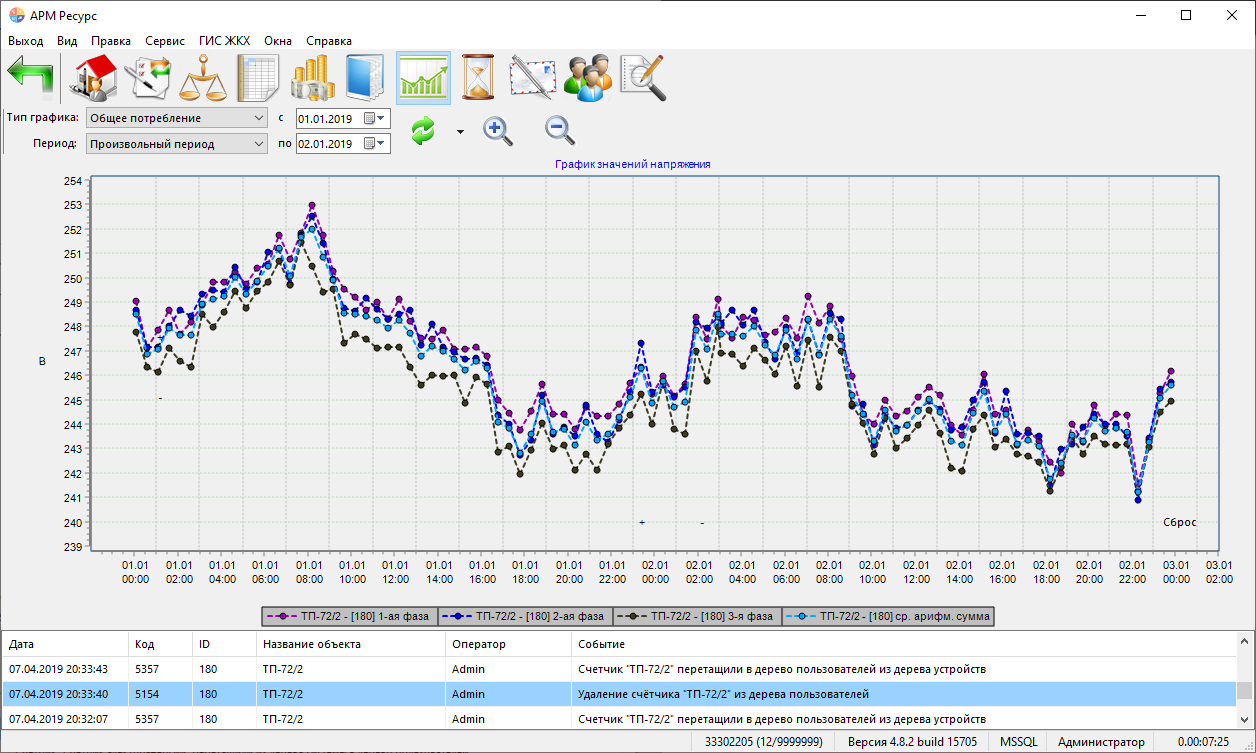The height and width of the screenshot is (753, 1256).
Task: Open the ГИС ЖКХ menu
Action: coord(225,41)
